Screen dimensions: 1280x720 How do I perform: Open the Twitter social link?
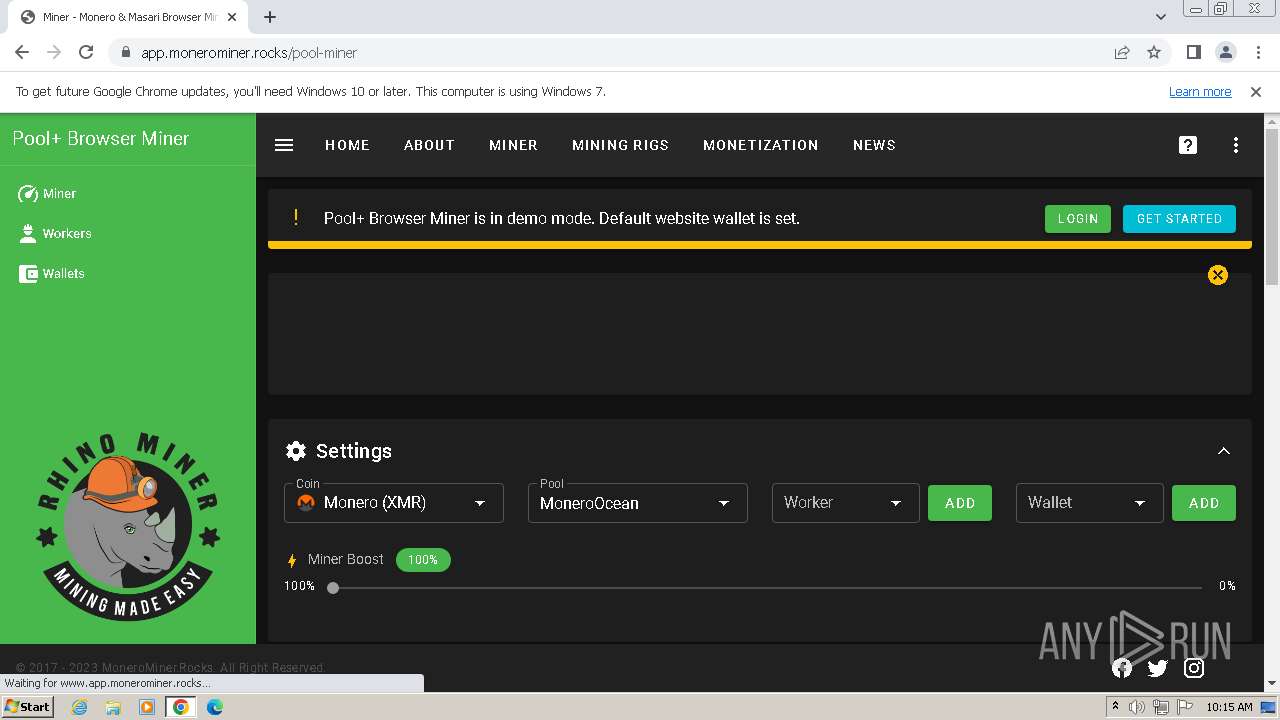tap(1158, 668)
